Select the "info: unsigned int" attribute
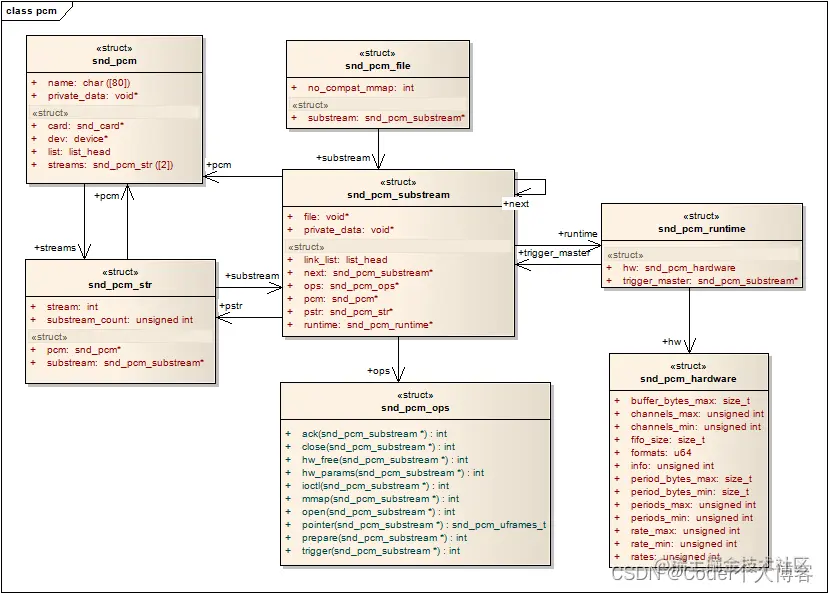This screenshot has height=593, width=828. coord(672,466)
